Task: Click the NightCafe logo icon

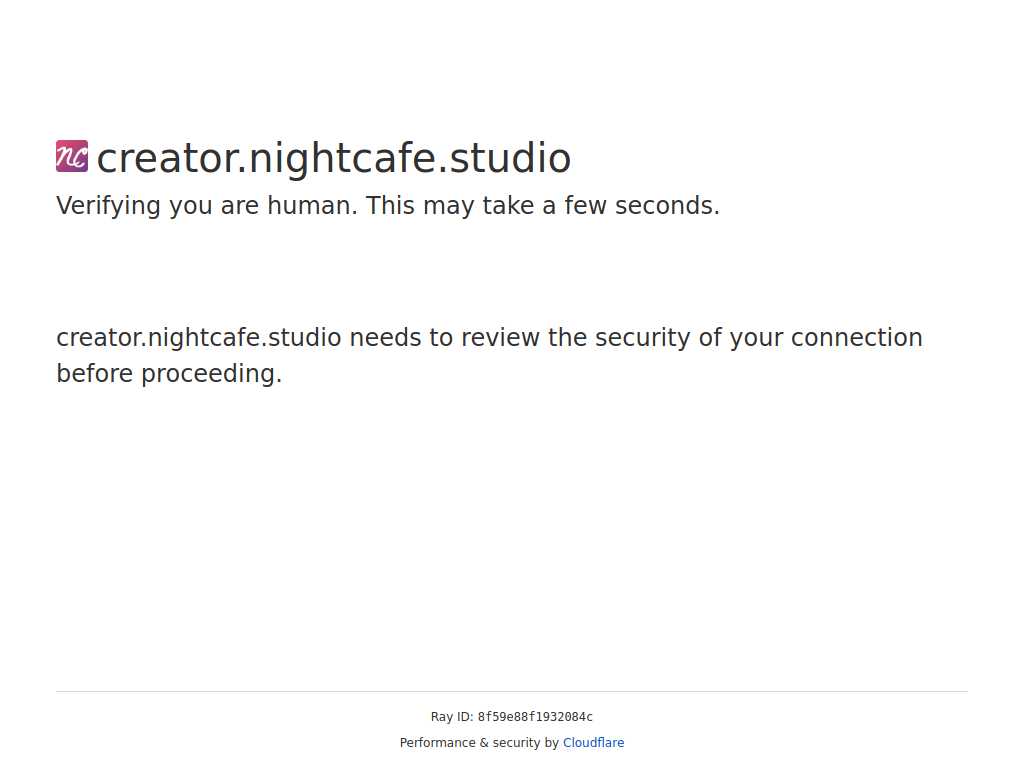Action: click(x=72, y=156)
